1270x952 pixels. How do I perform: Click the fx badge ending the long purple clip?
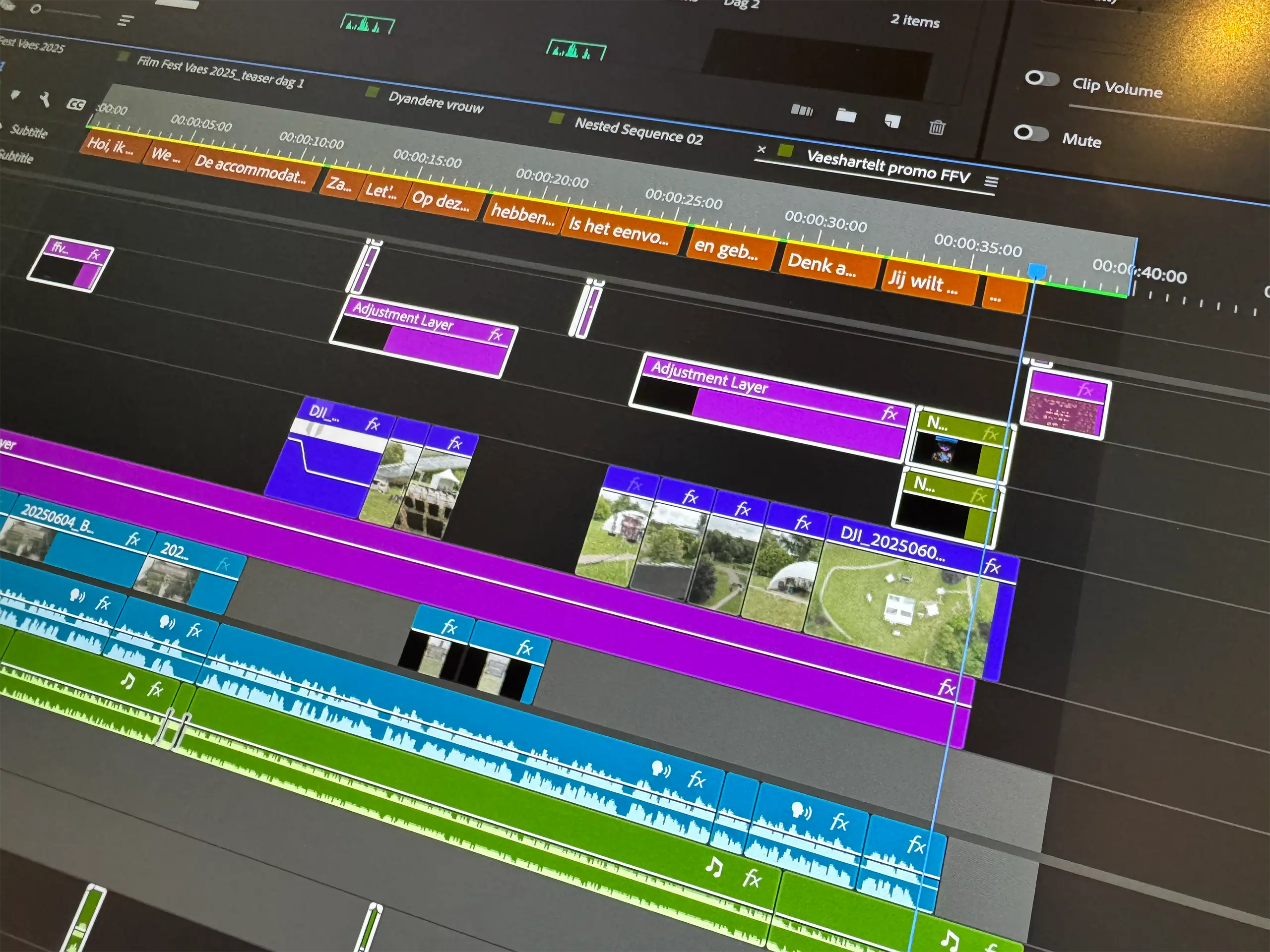point(946,687)
